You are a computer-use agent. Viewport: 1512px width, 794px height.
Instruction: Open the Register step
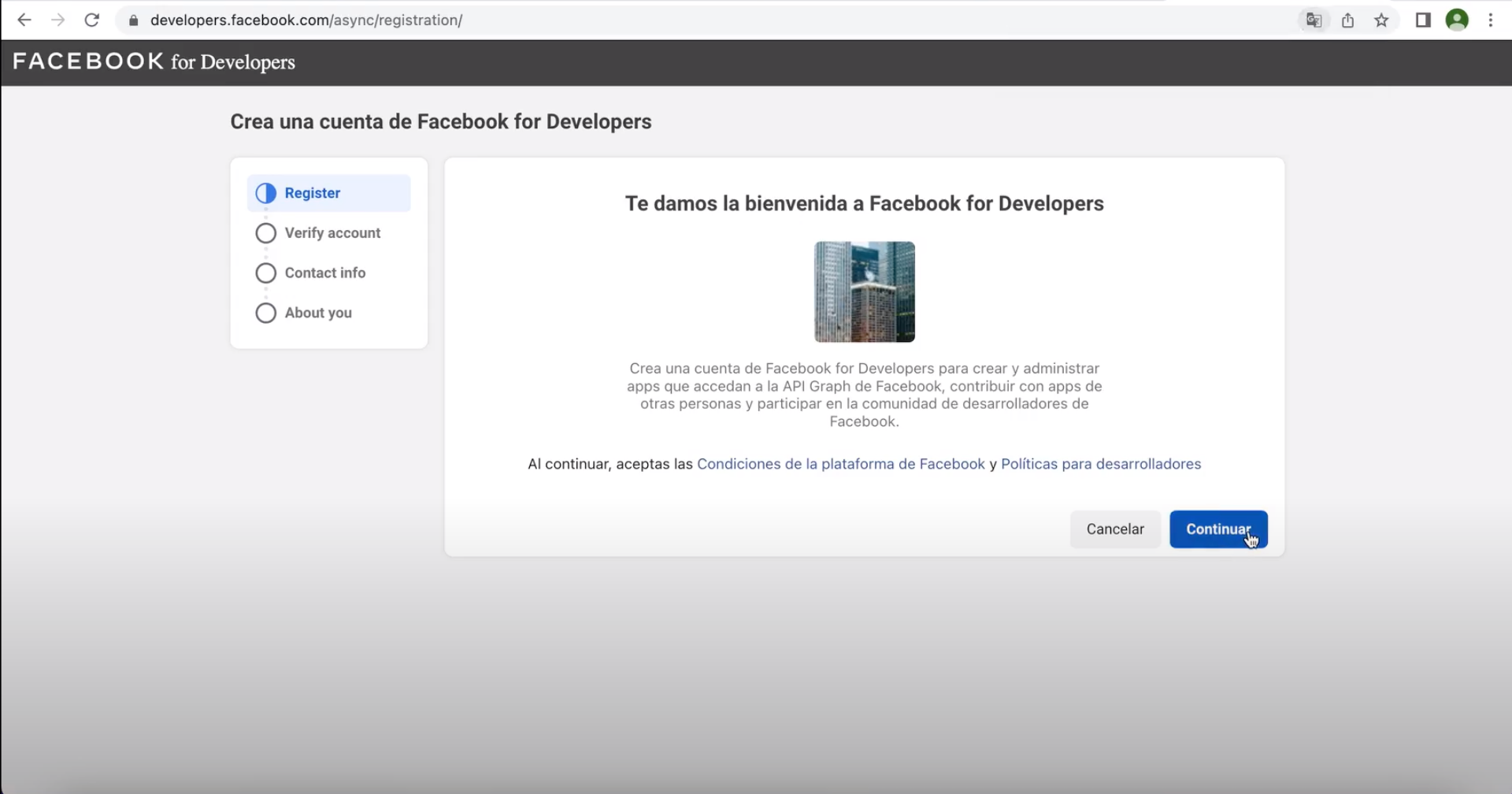tap(329, 193)
